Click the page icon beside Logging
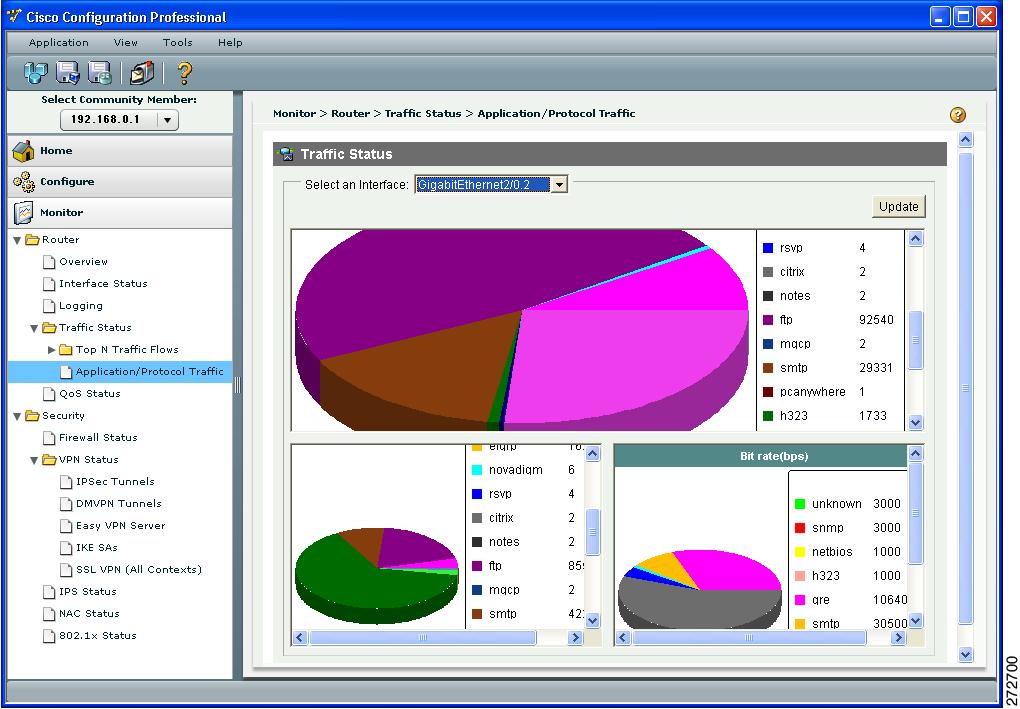This screenshot has width=1020, height=709. pos(49,306)
